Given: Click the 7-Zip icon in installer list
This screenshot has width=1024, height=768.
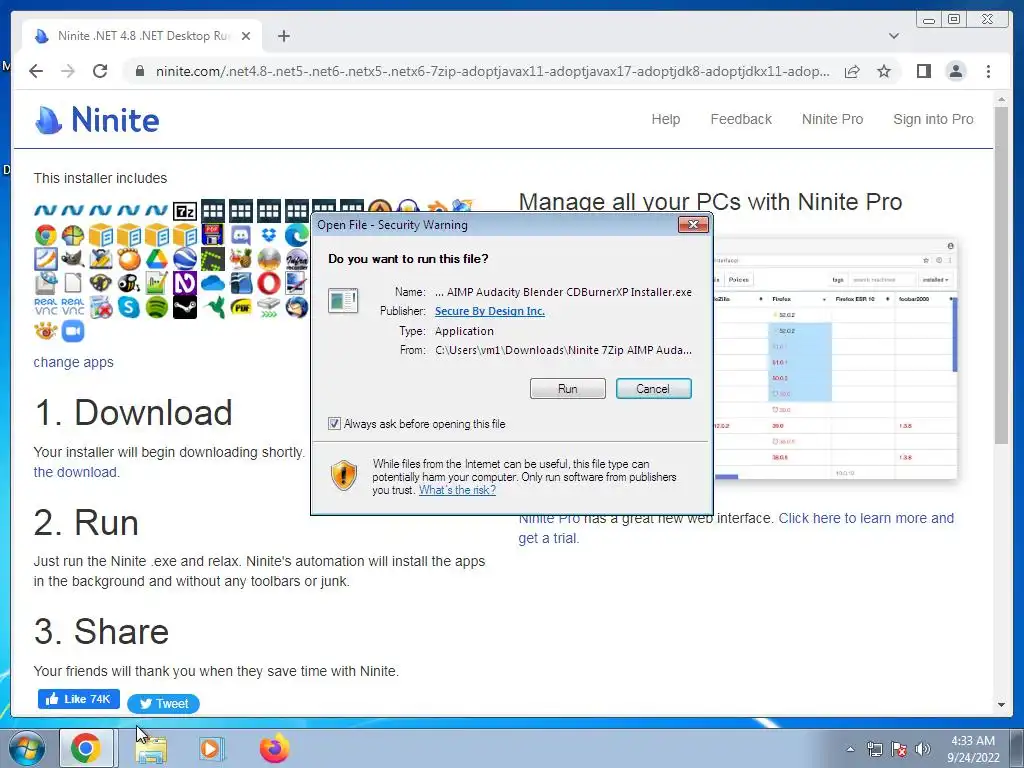Looking at the screenshot, I should (185, 212).
